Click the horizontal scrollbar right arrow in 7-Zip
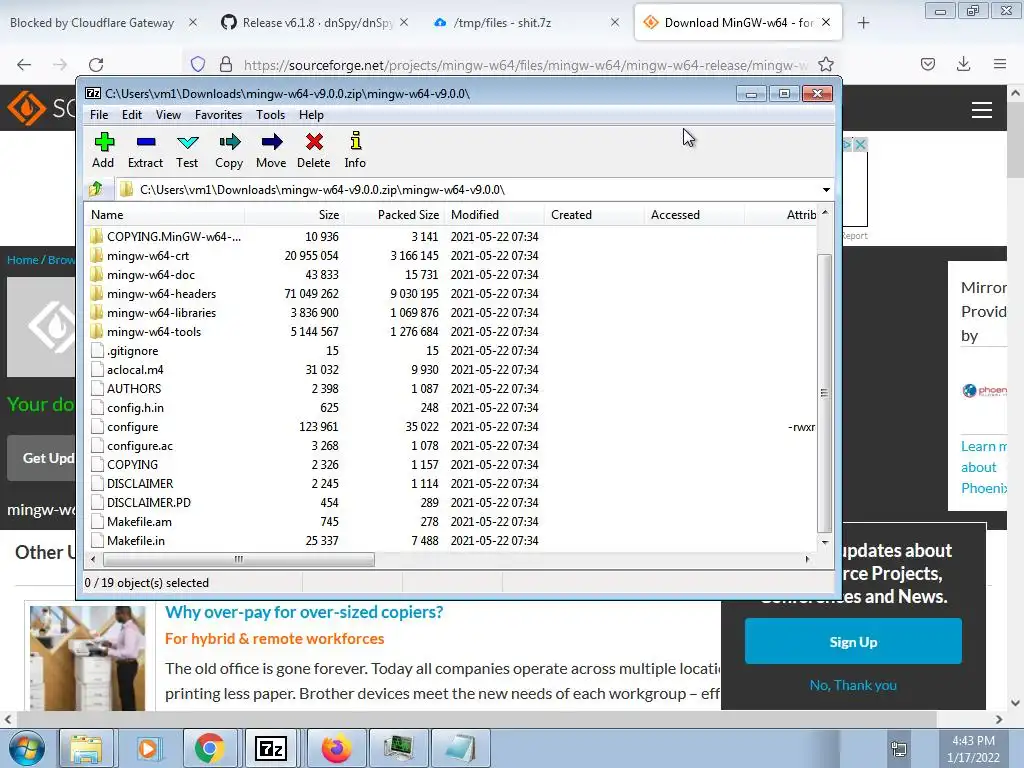The width and height of the screenshot is (1024, 768). [808, 559]
